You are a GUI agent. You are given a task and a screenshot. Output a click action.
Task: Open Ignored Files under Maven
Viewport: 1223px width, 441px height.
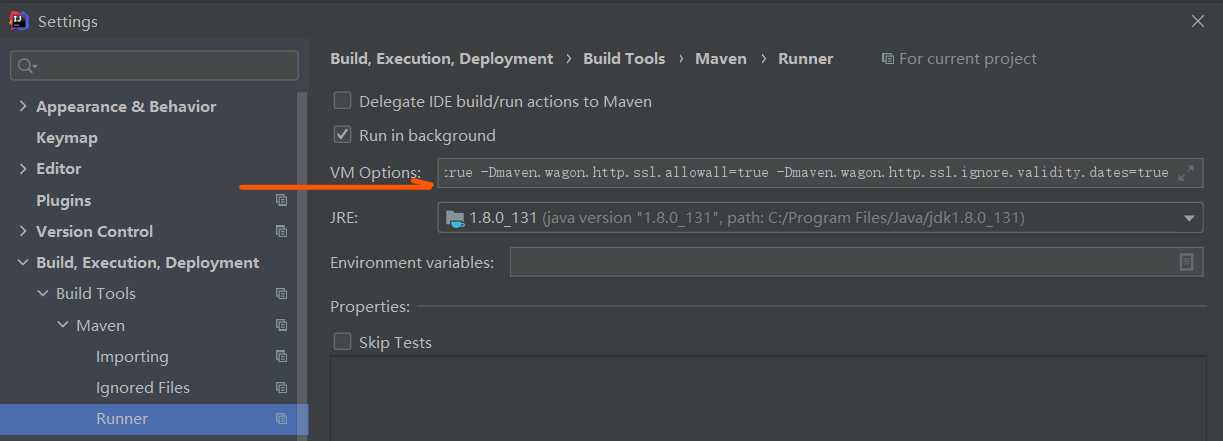point(143,387)
